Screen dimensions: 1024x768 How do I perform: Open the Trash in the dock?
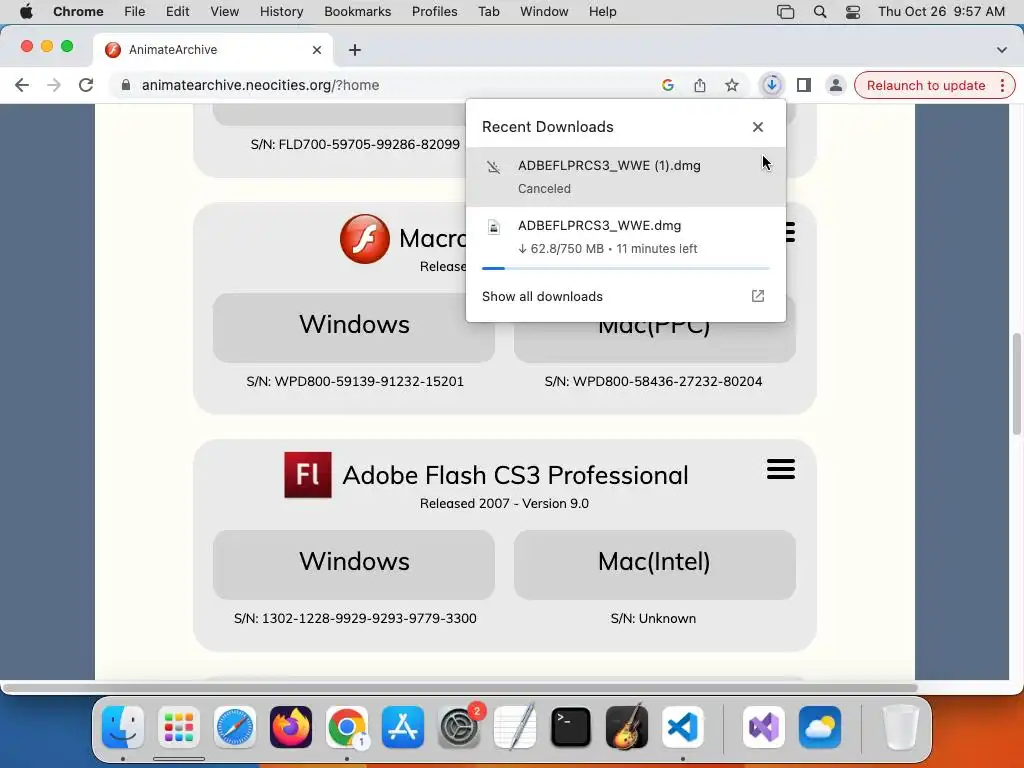tap(901, 727)
